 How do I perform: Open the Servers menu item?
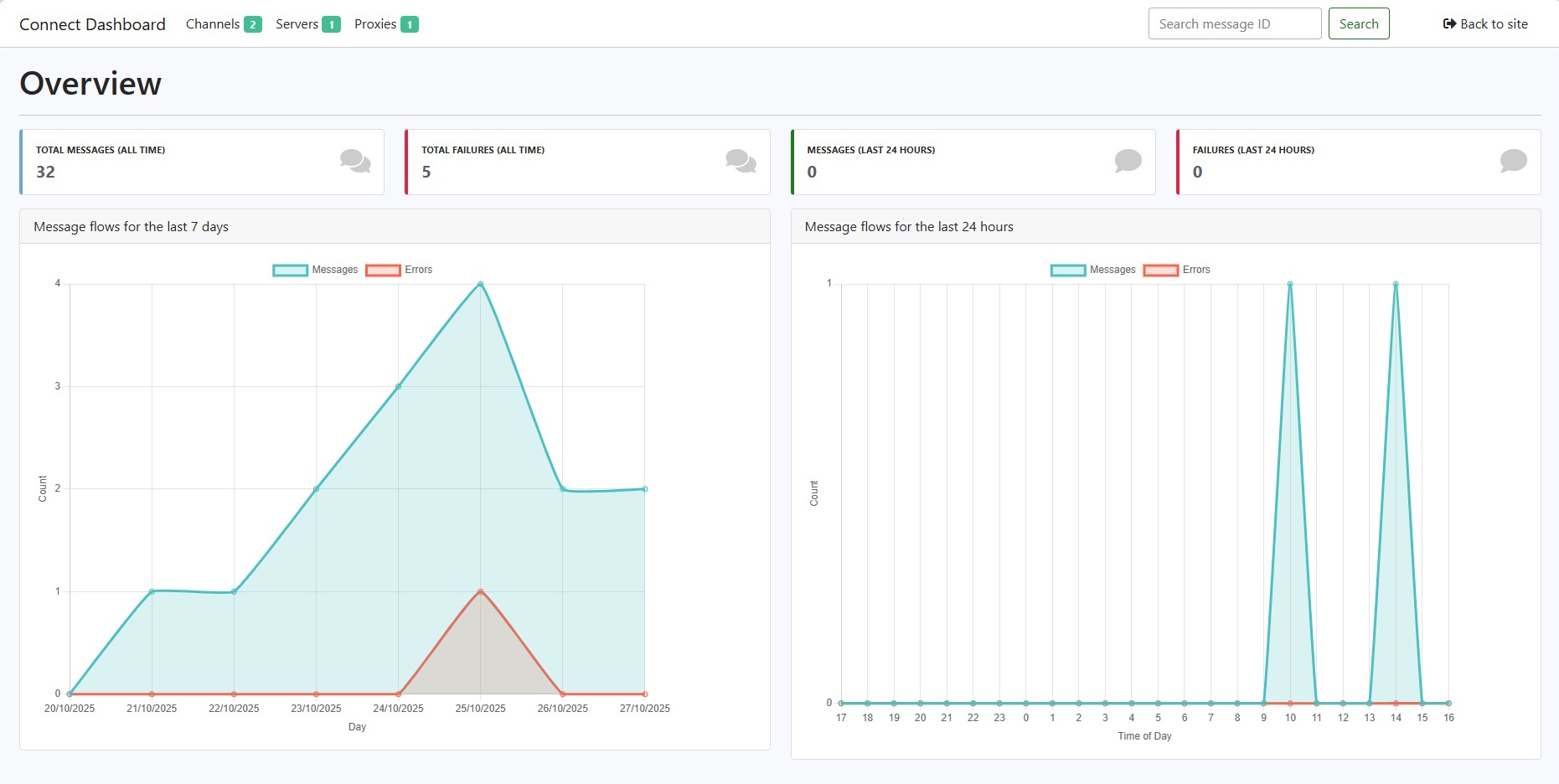297,24
